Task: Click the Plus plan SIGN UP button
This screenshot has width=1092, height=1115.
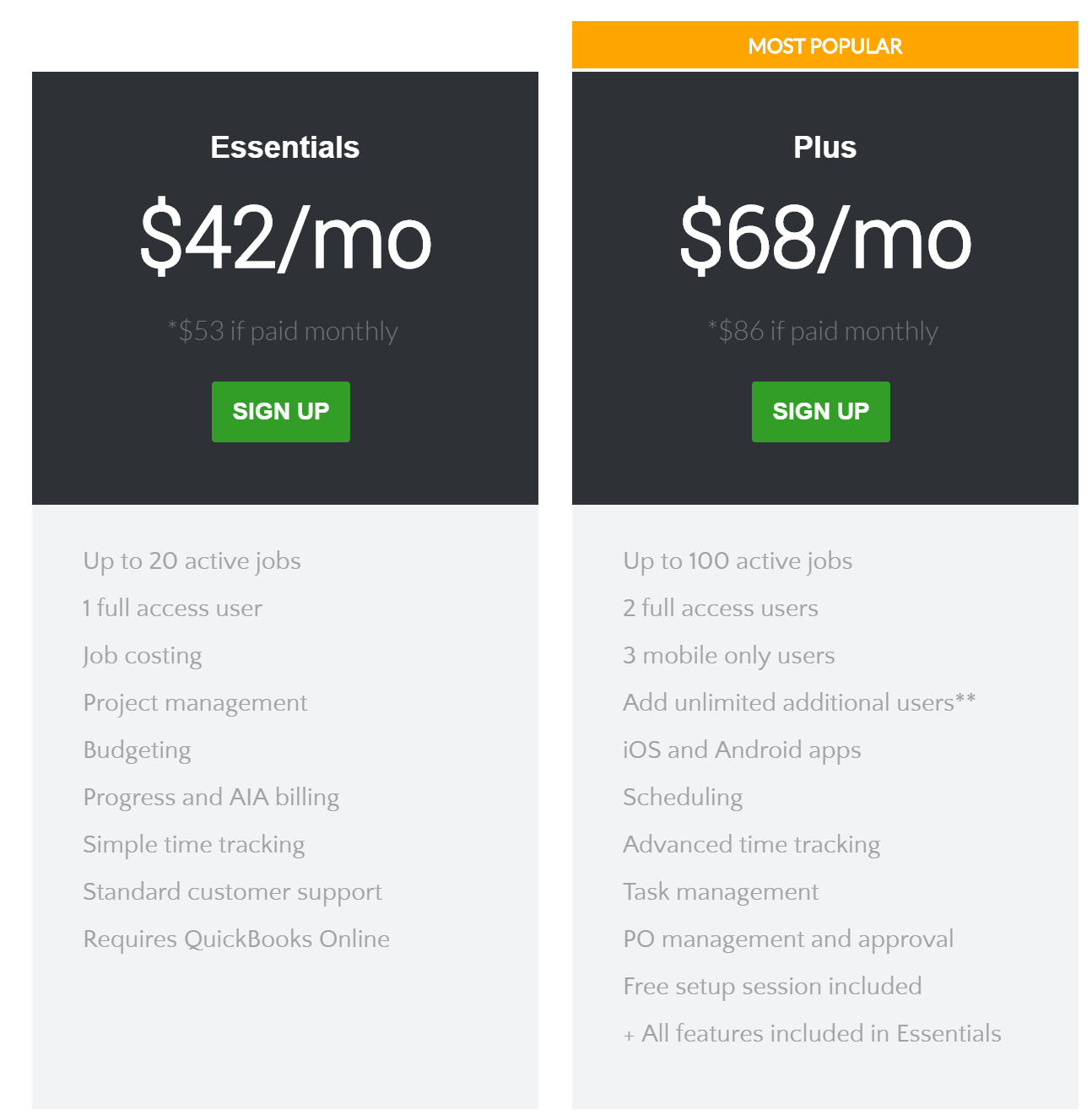Action: click(820, 411)
